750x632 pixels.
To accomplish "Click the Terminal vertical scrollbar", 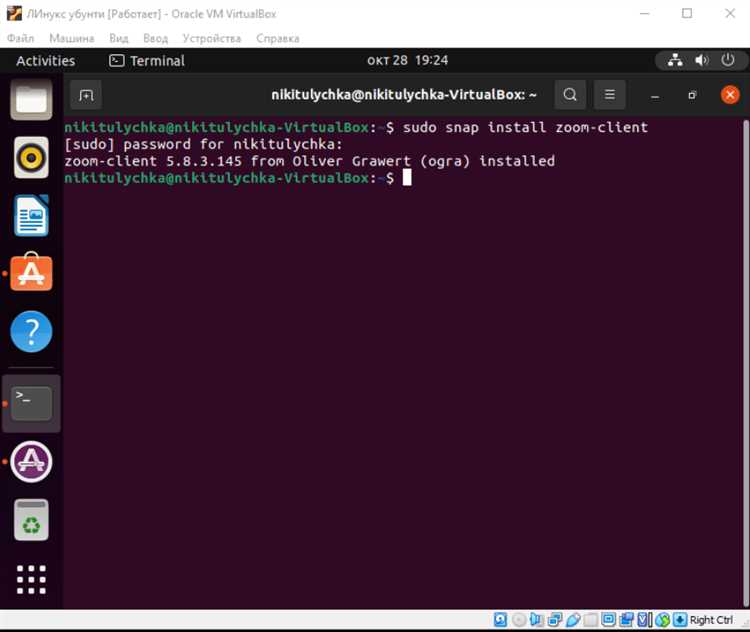I will tap(745, 362).
